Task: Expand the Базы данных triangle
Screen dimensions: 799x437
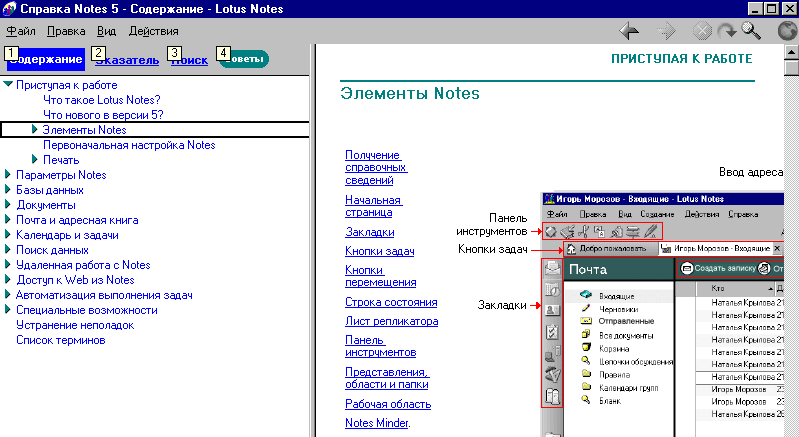Action: pos(8,189)
